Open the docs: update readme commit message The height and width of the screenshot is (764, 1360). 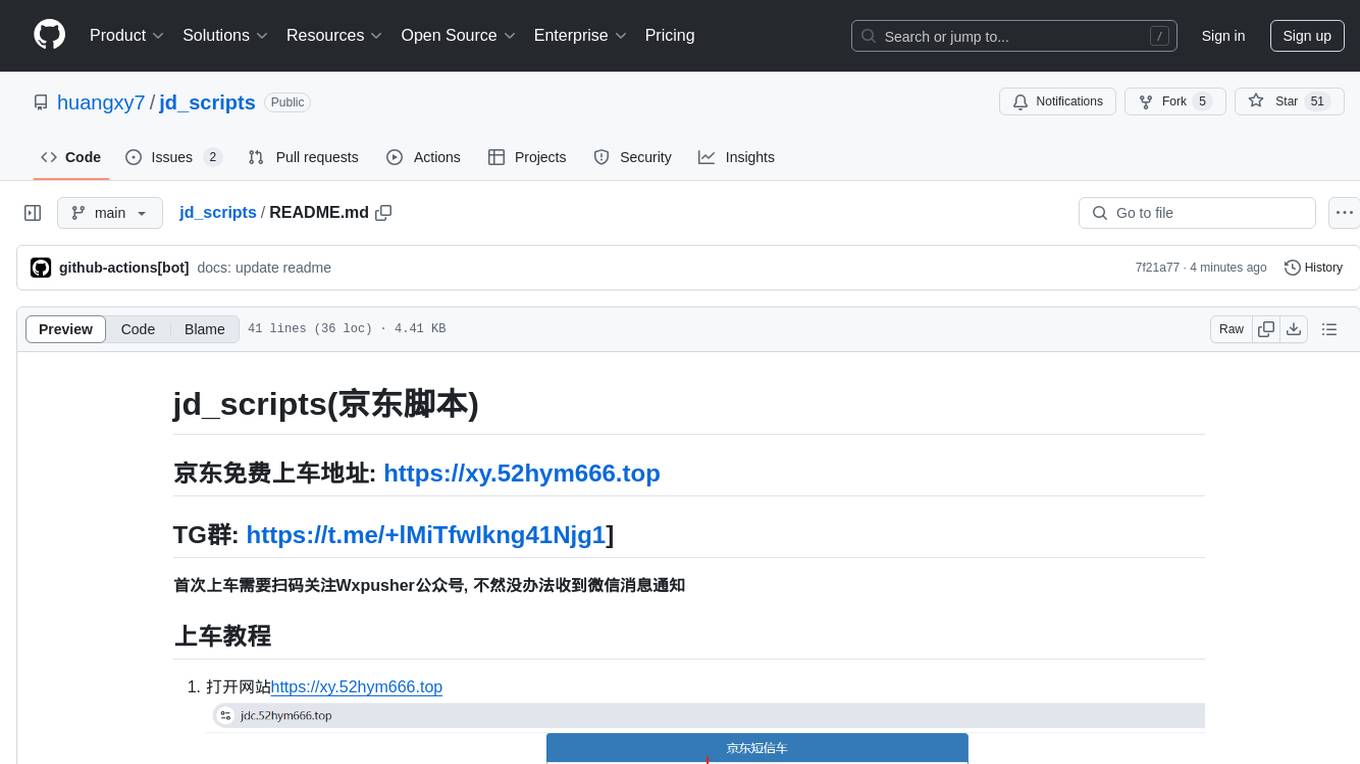264,268
